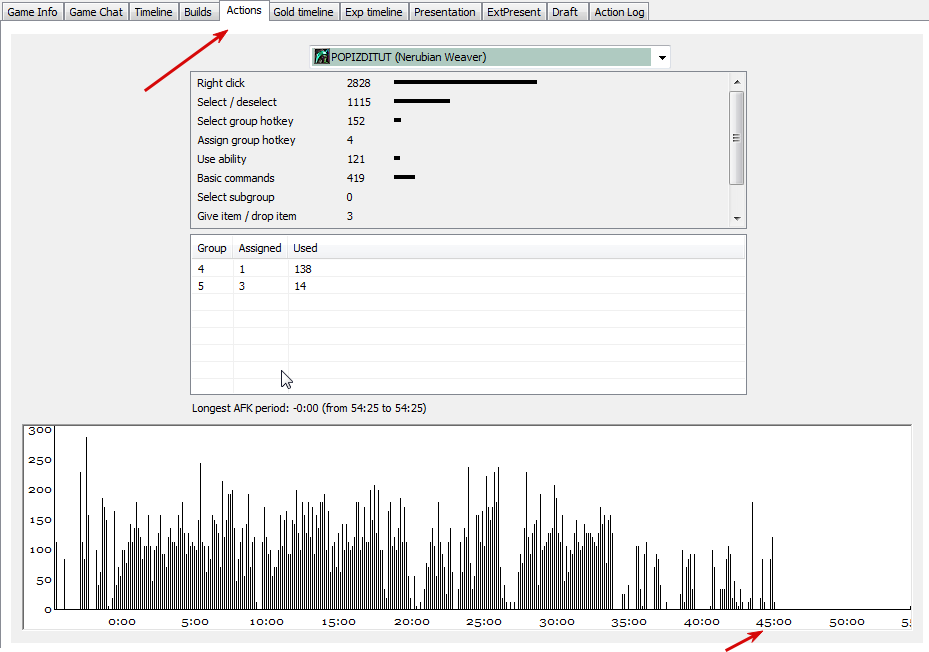The height and width of the screenshot is (652, 929).
Task: Click the 300 label on chart's vertical axis
Action: 40,430
